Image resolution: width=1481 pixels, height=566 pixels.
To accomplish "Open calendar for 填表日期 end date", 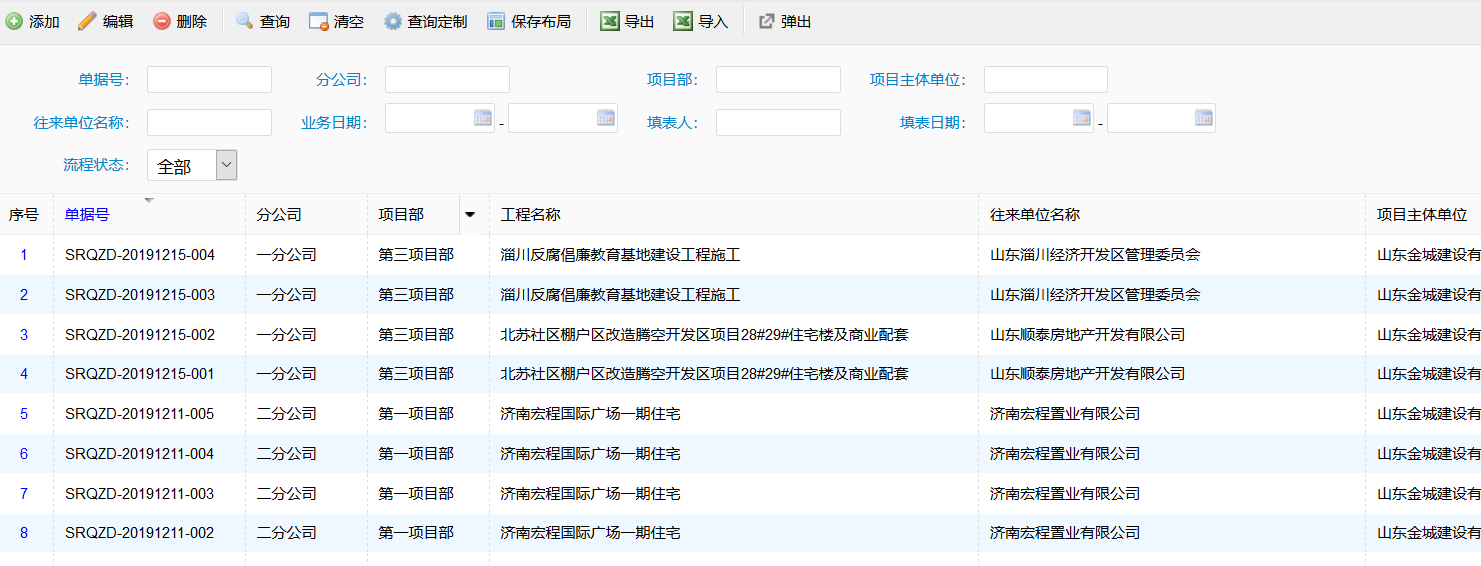I will pos(1204,117).
